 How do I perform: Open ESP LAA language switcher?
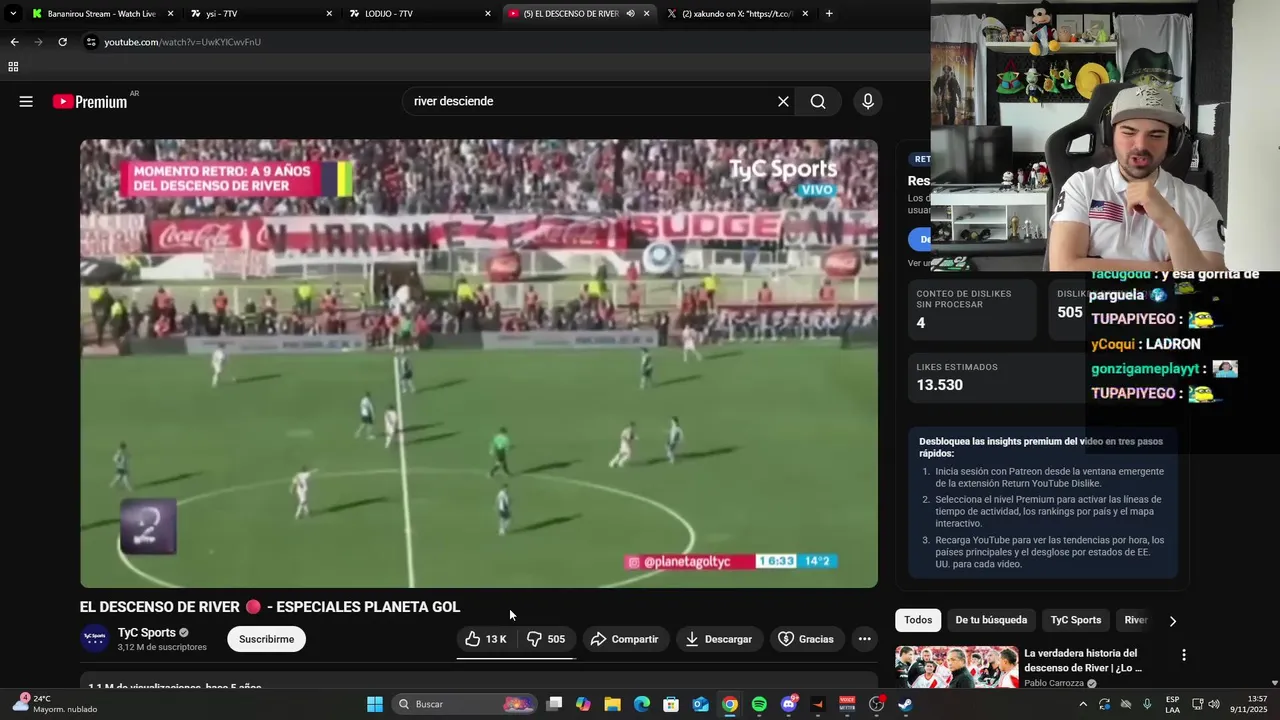click(1172, 704)
